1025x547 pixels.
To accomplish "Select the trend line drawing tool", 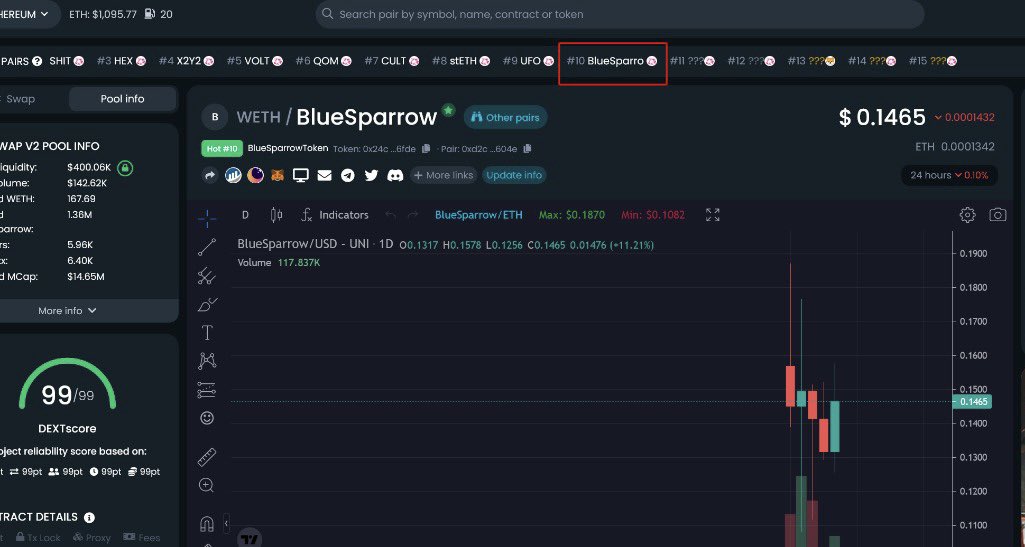I will tap(207, 247).
